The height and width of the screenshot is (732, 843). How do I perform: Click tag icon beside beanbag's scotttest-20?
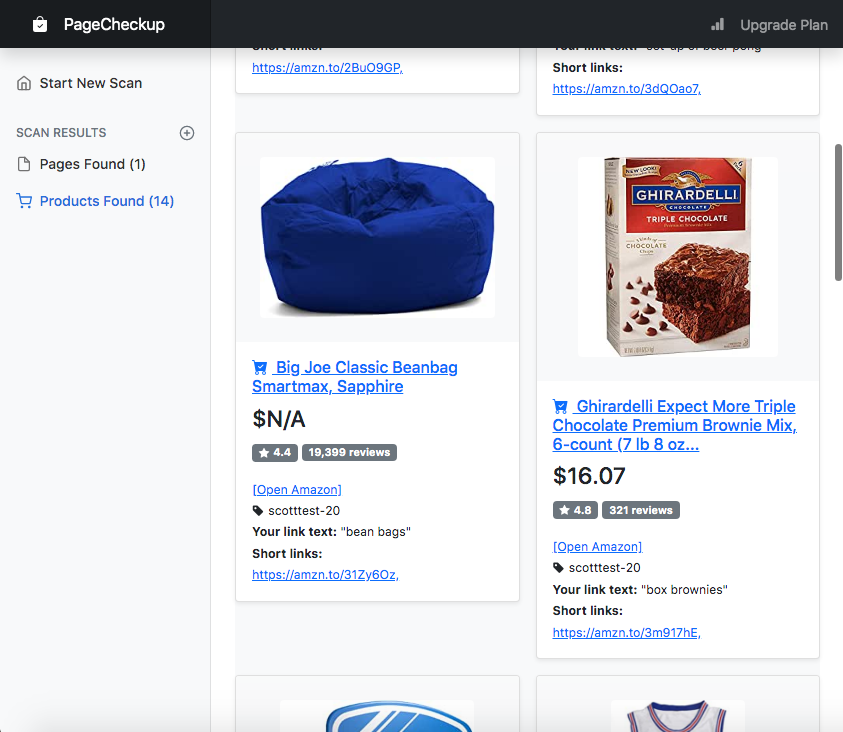[x=258, y=511]
